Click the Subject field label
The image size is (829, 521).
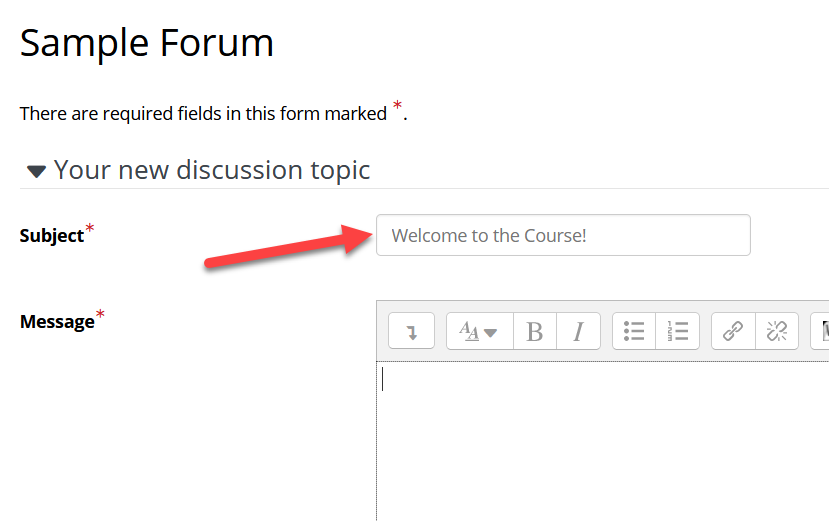coord(52,236)
